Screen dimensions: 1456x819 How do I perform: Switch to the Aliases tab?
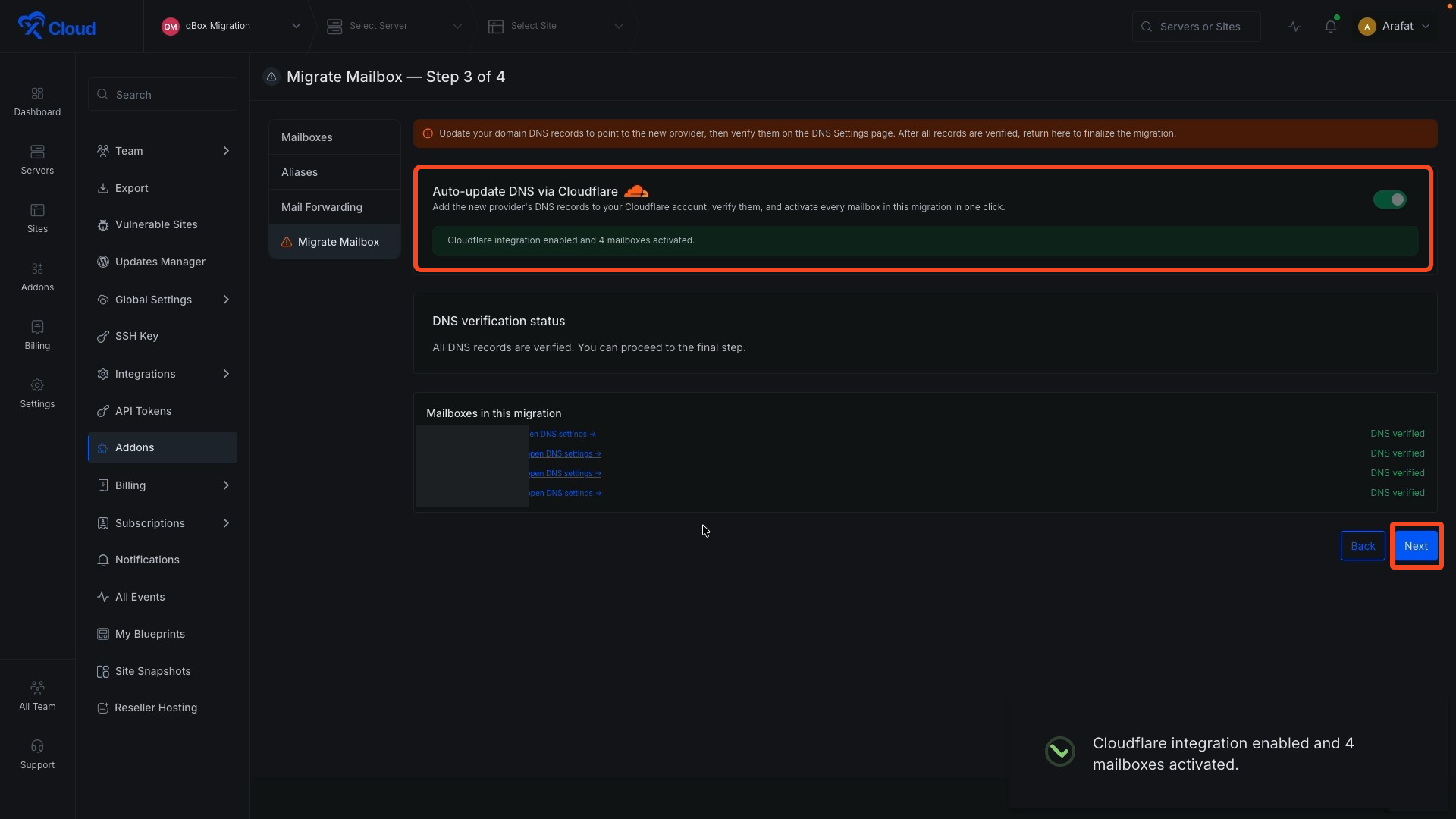click(334, 172)
